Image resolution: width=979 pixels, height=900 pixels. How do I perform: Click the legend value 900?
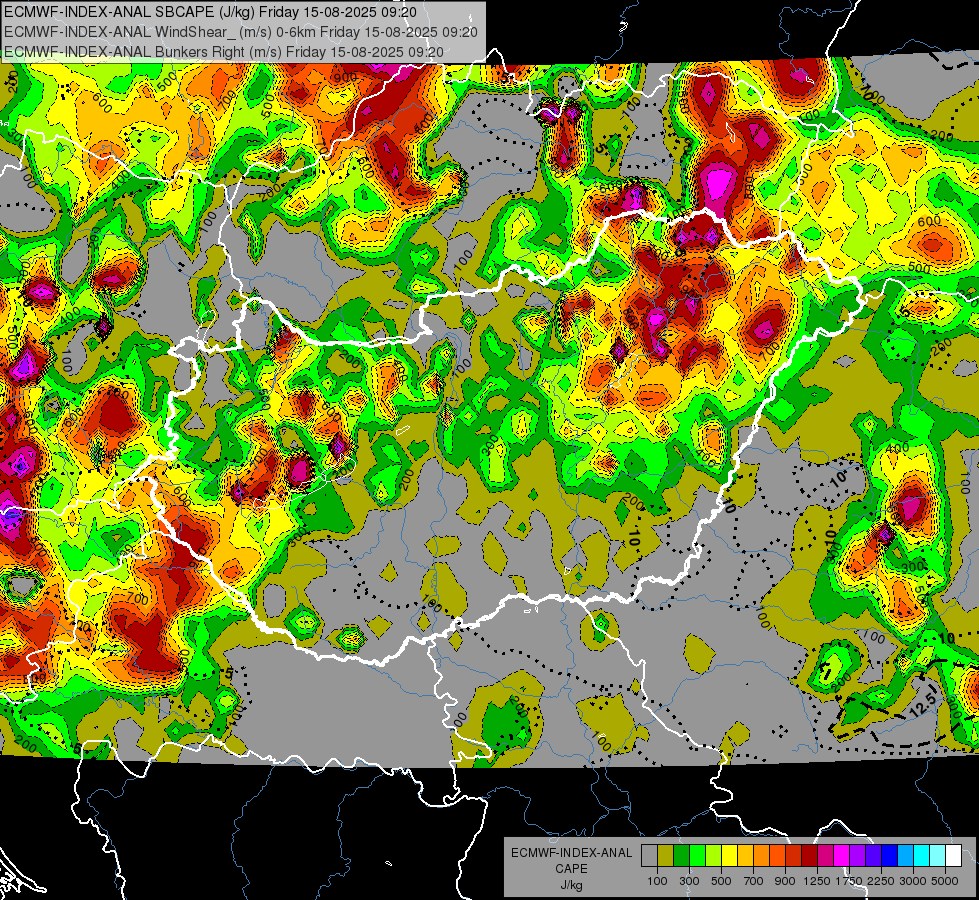785,881
